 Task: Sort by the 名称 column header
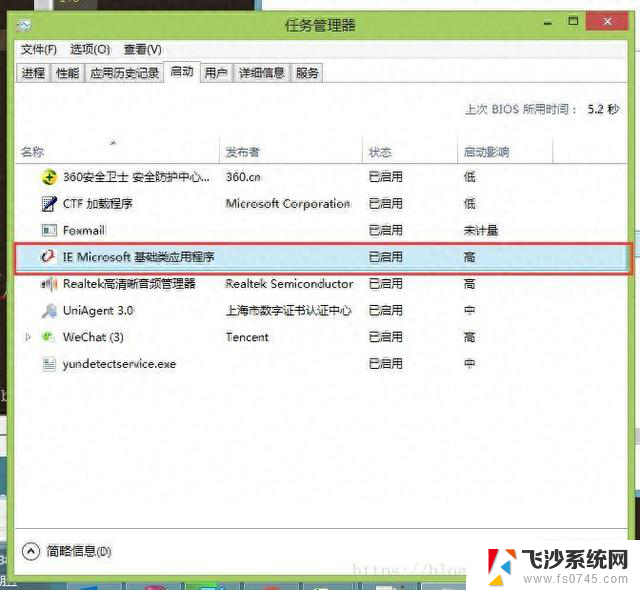[x=117, y=152]
